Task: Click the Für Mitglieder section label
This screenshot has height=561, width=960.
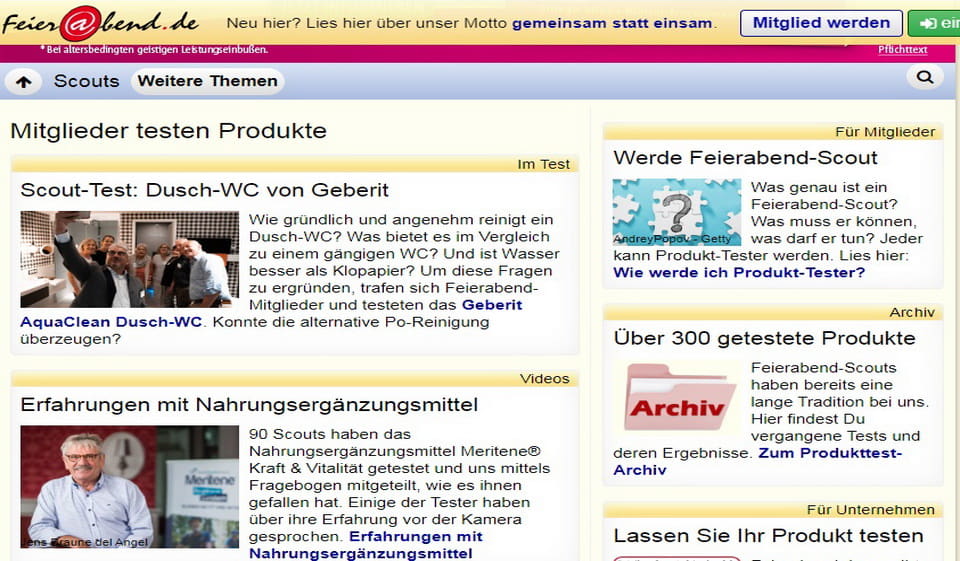Action: 885,132
